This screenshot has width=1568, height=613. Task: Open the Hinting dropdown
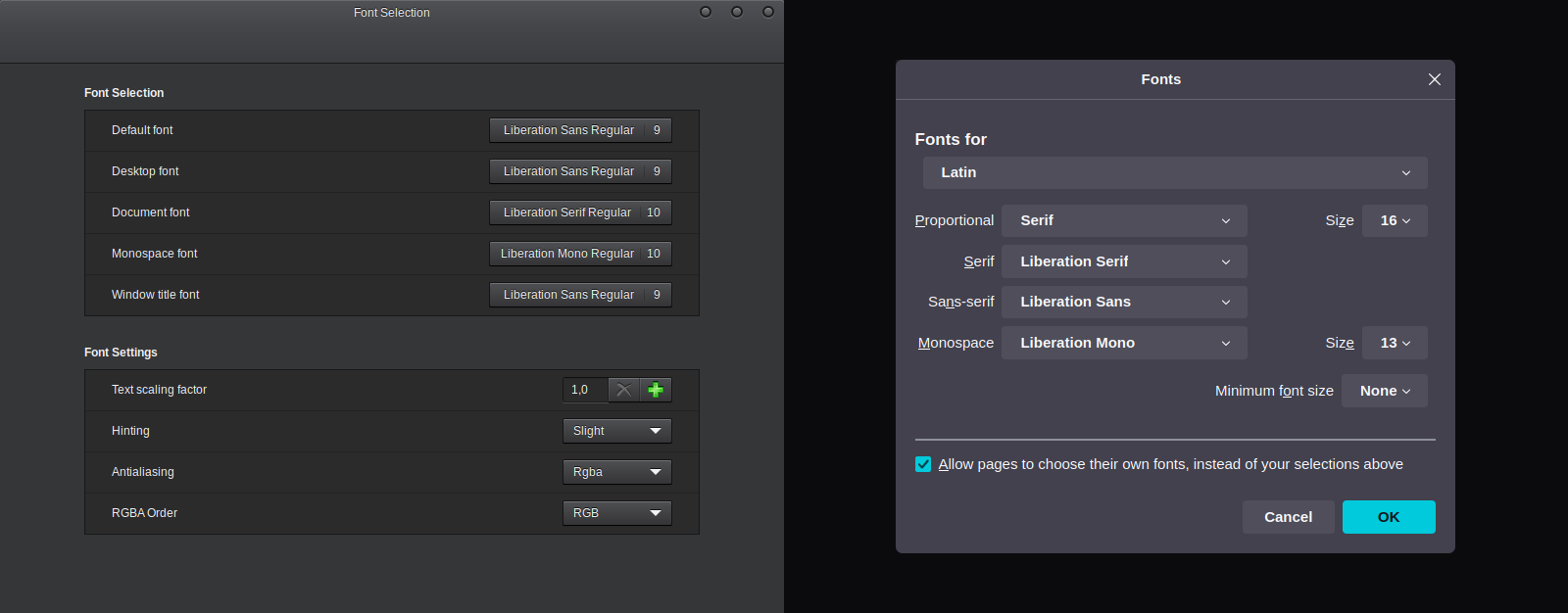pyautogui.click(x=617, y=431)
